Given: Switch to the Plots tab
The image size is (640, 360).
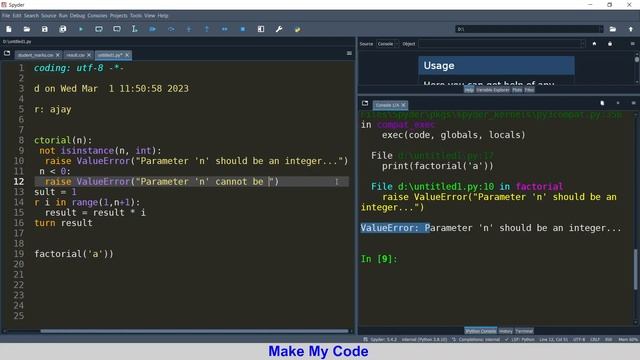Looking at the screenshot, I should [517, 90].
